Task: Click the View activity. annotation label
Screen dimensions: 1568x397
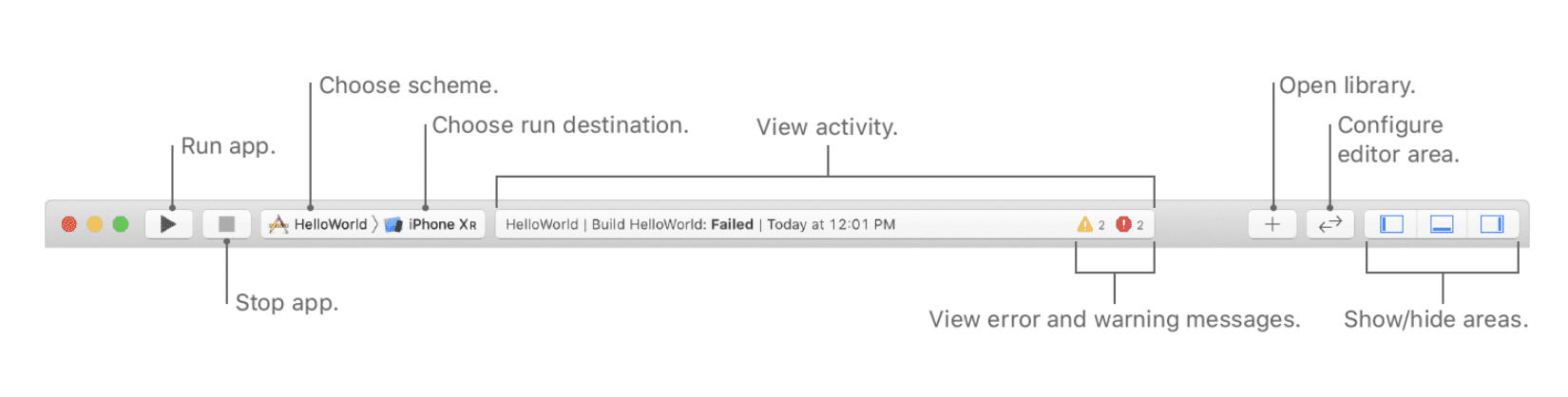Action: coord(827,127)
